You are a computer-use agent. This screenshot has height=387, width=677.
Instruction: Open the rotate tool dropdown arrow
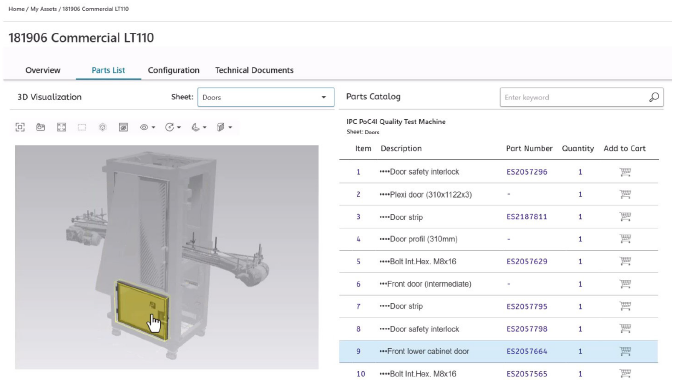click(179, 127)
